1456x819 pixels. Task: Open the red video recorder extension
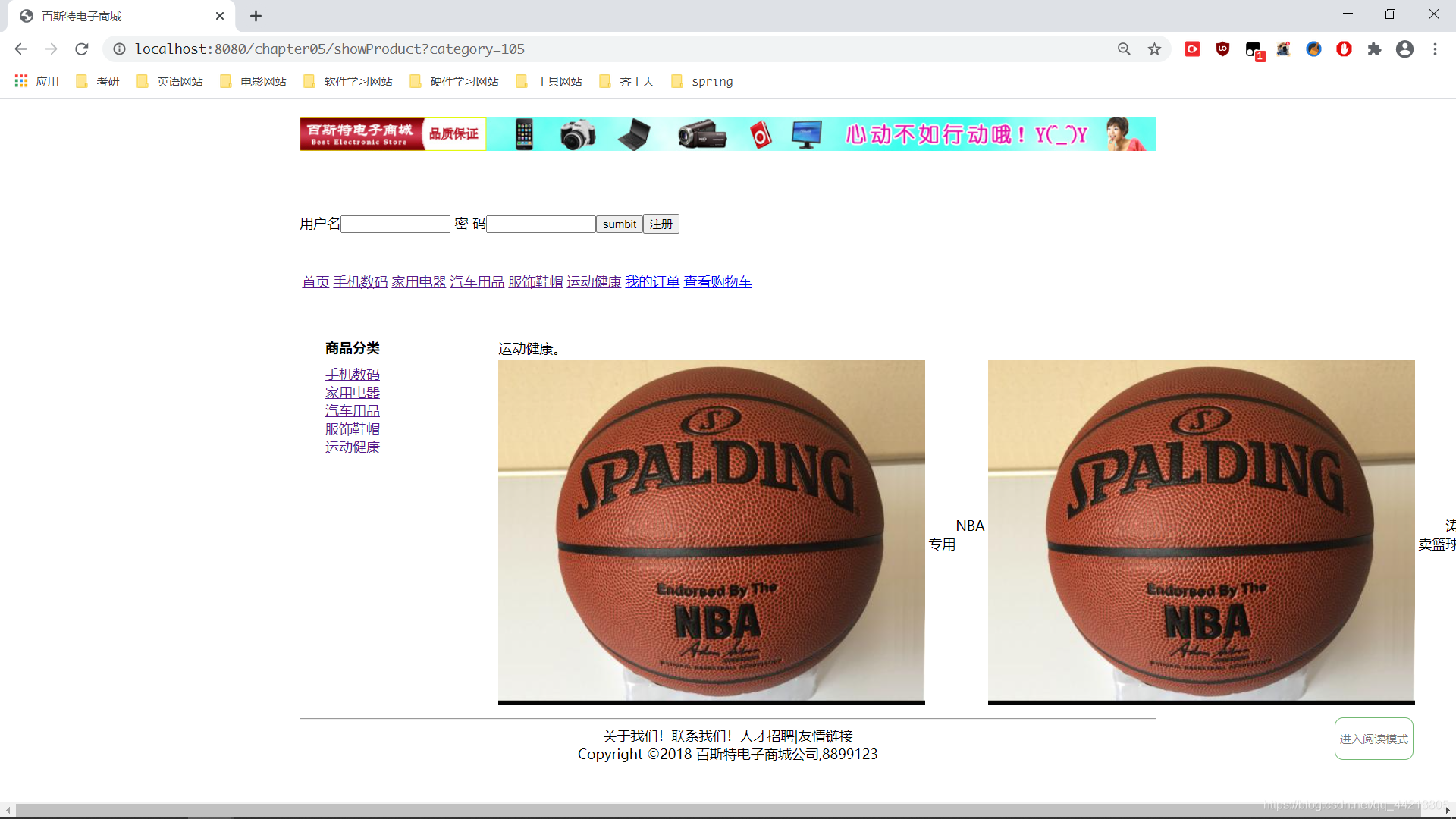pyautogui.click(x=1192, y=49)
